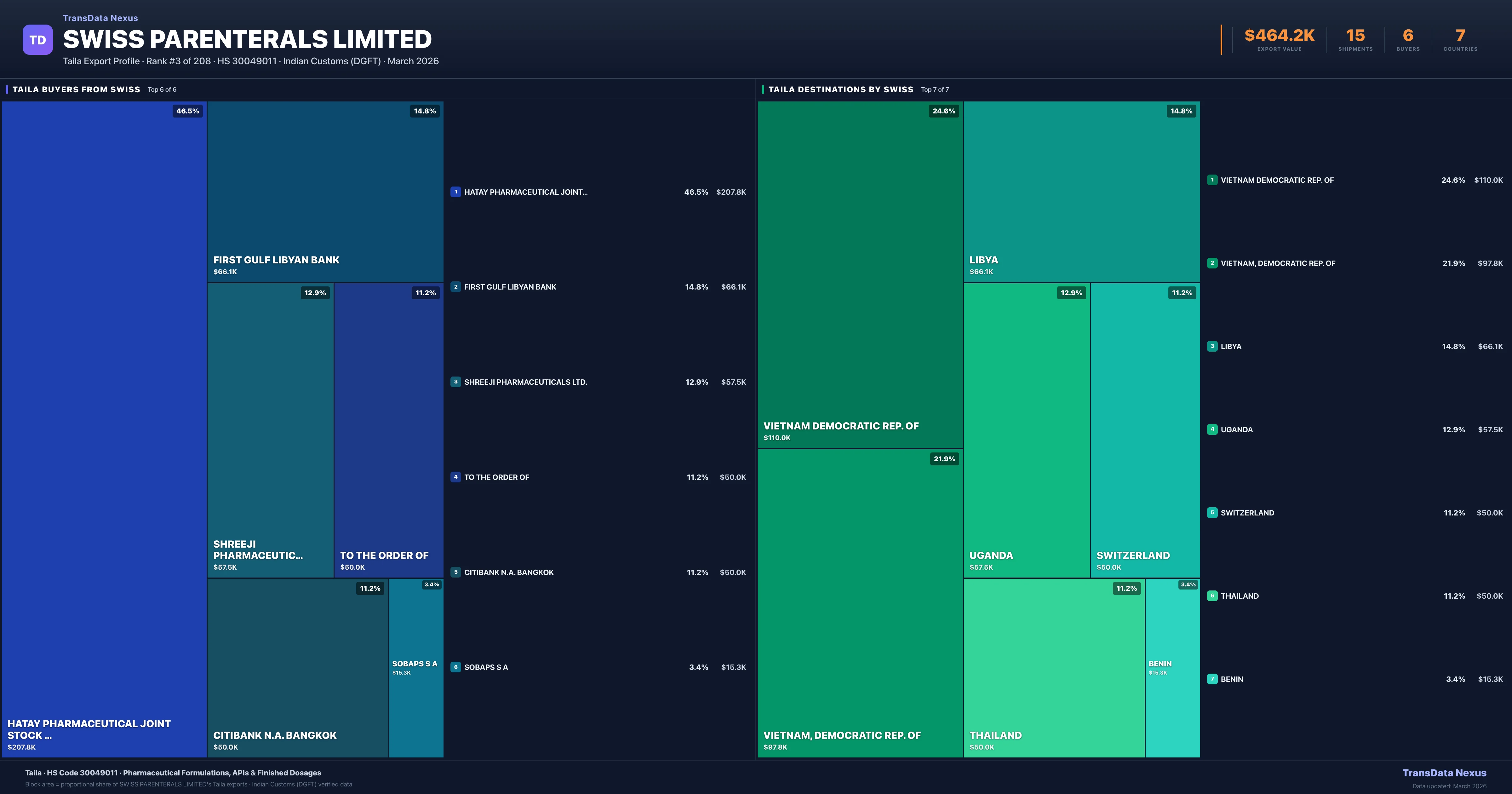Select the FIRST GULF LIBYAN BANK treemap block
The image size is (1512, 794).
[325, 192]
